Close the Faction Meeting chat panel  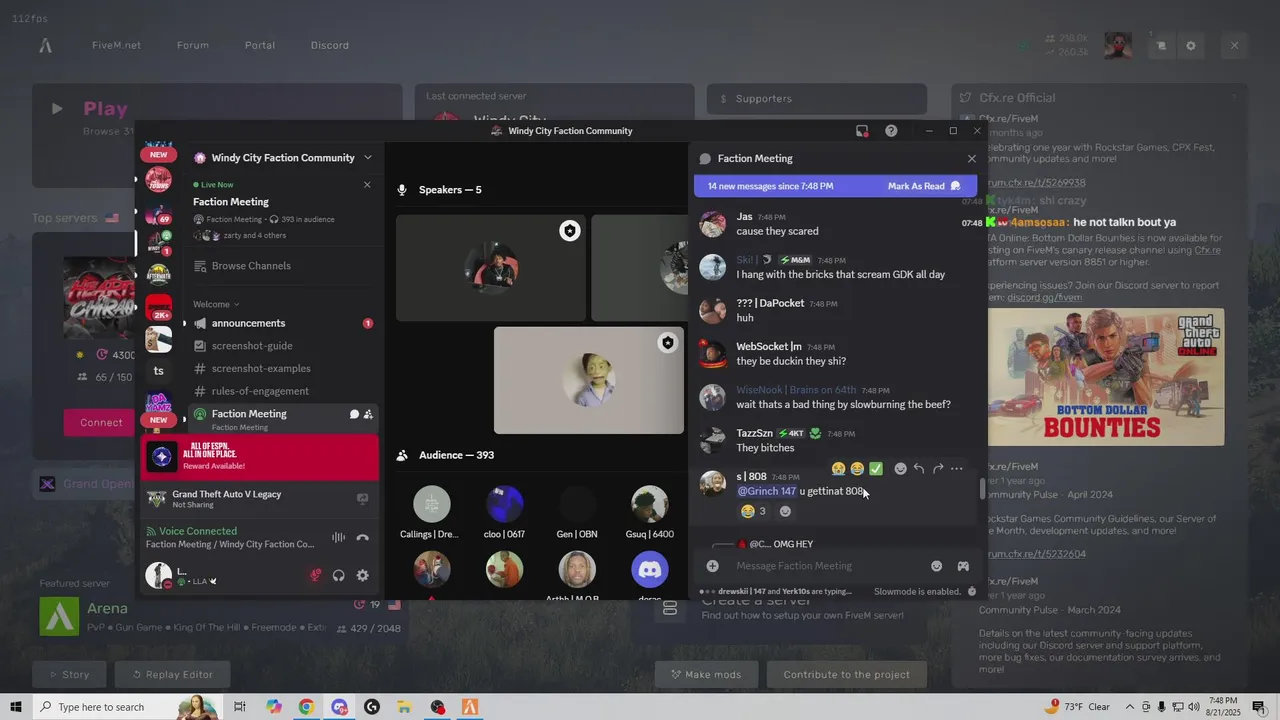coord(971,158)
